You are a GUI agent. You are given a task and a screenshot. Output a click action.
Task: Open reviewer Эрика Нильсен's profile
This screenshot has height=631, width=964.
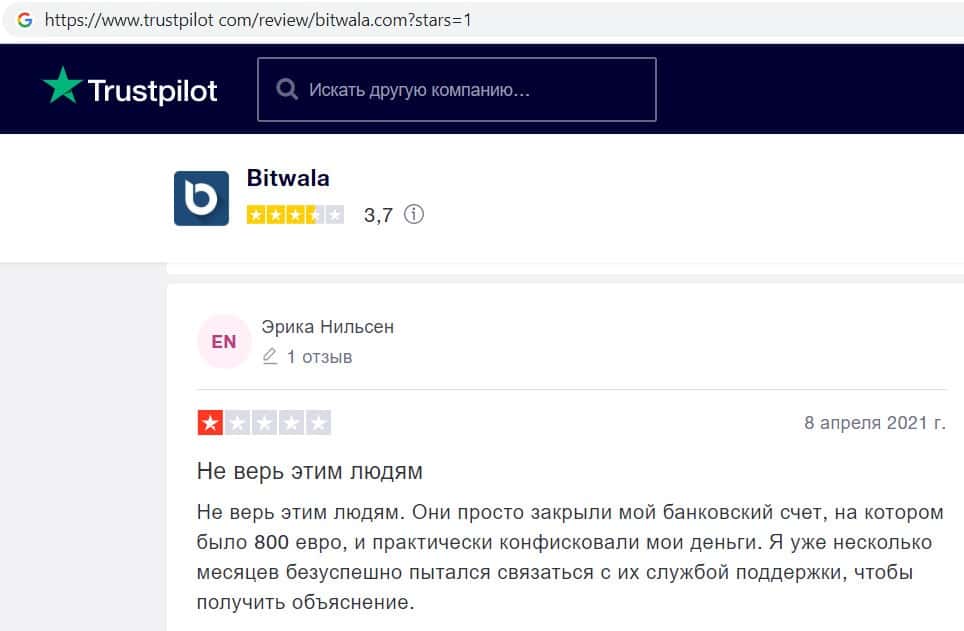pos(328,327)
